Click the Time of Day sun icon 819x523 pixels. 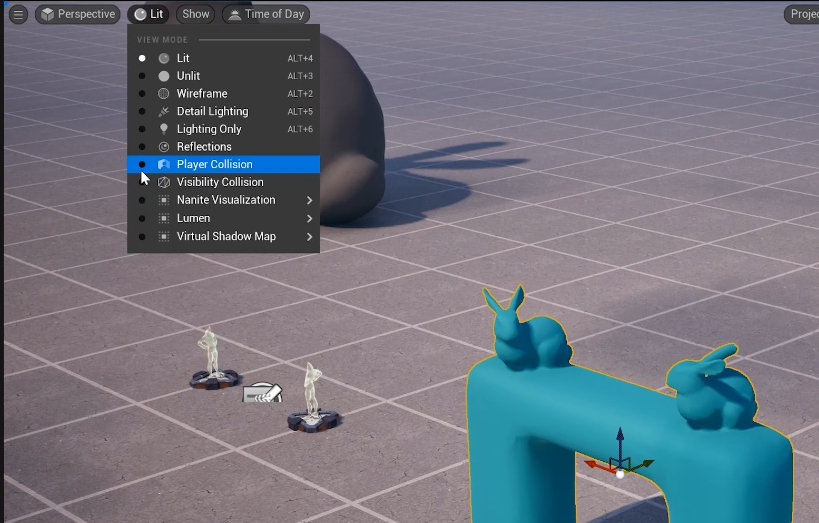tap(235, 15)
